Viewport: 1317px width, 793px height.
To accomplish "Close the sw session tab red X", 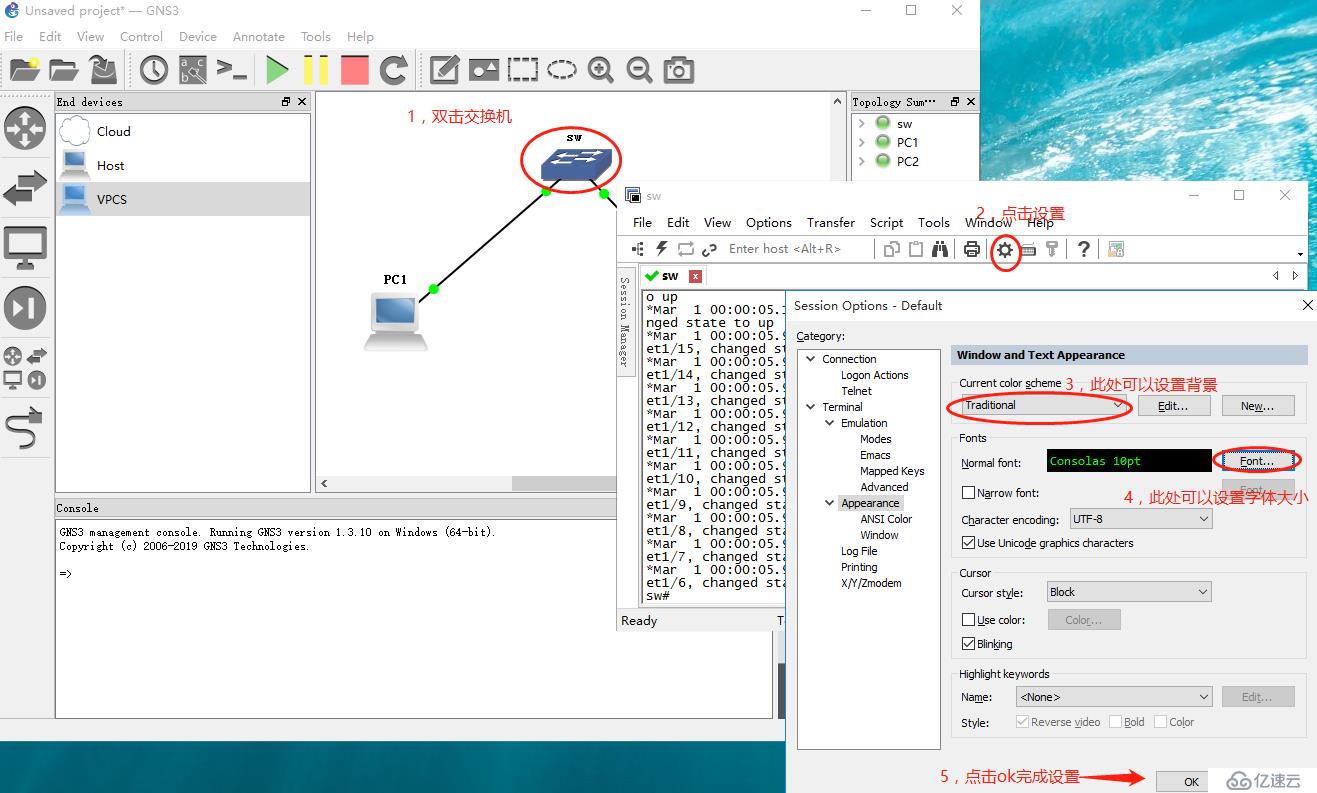I will [696, 276].
